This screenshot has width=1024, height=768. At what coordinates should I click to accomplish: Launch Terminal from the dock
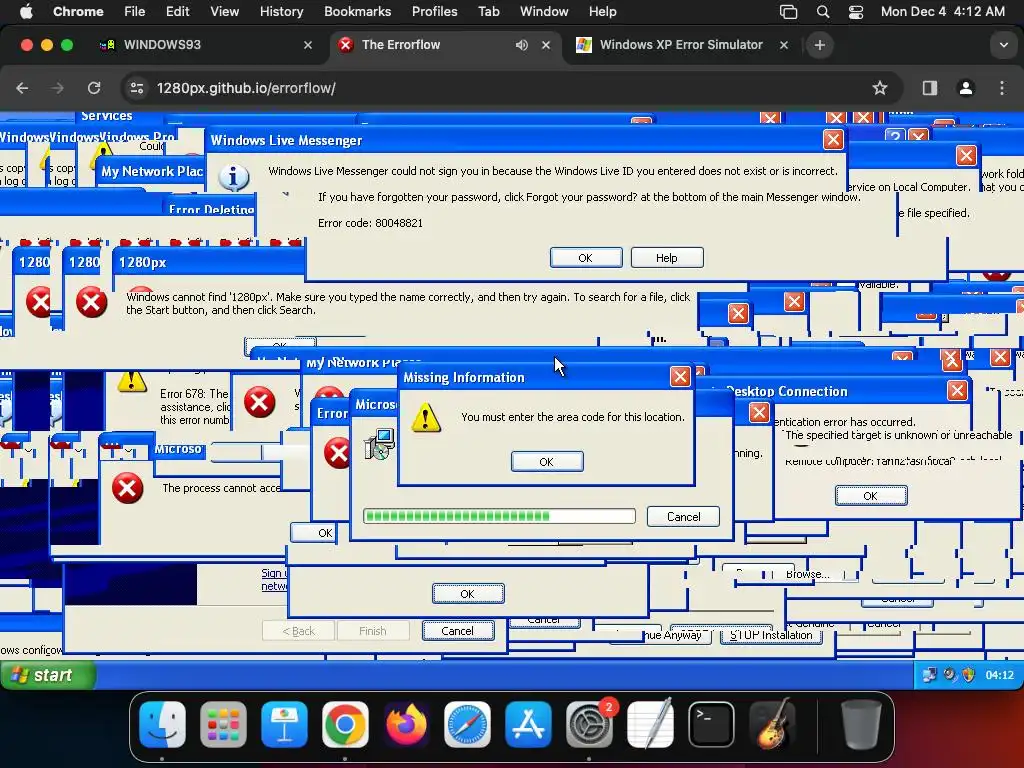711,724
